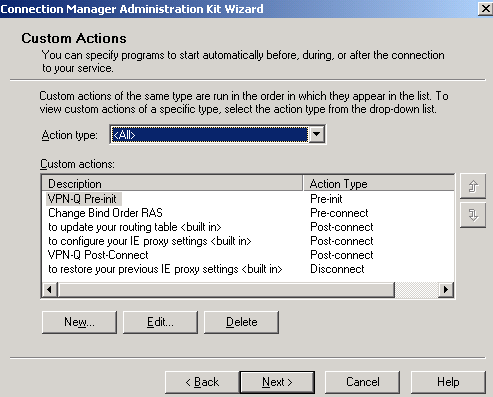Sort by the Action Type column header
Viewport: 493px width, 397px height.
coord(379,184)
